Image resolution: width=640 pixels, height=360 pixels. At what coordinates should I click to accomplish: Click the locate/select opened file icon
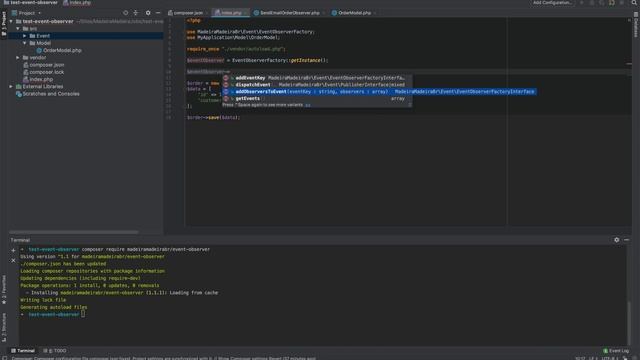125,13
